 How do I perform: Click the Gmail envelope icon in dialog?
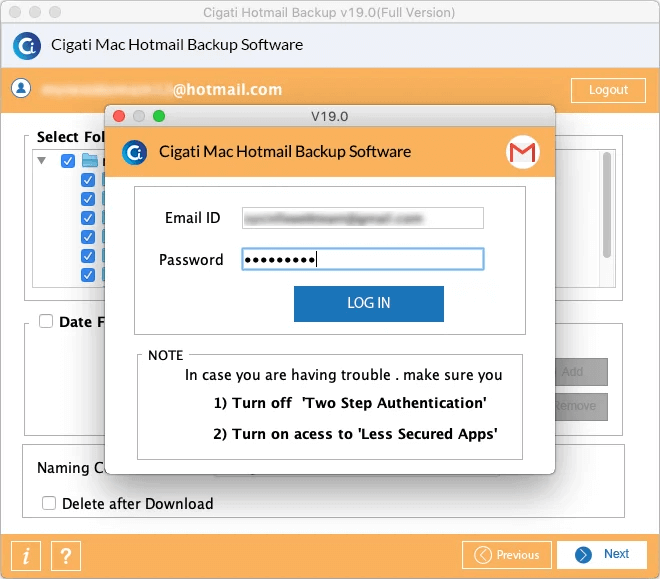(522, 152)
